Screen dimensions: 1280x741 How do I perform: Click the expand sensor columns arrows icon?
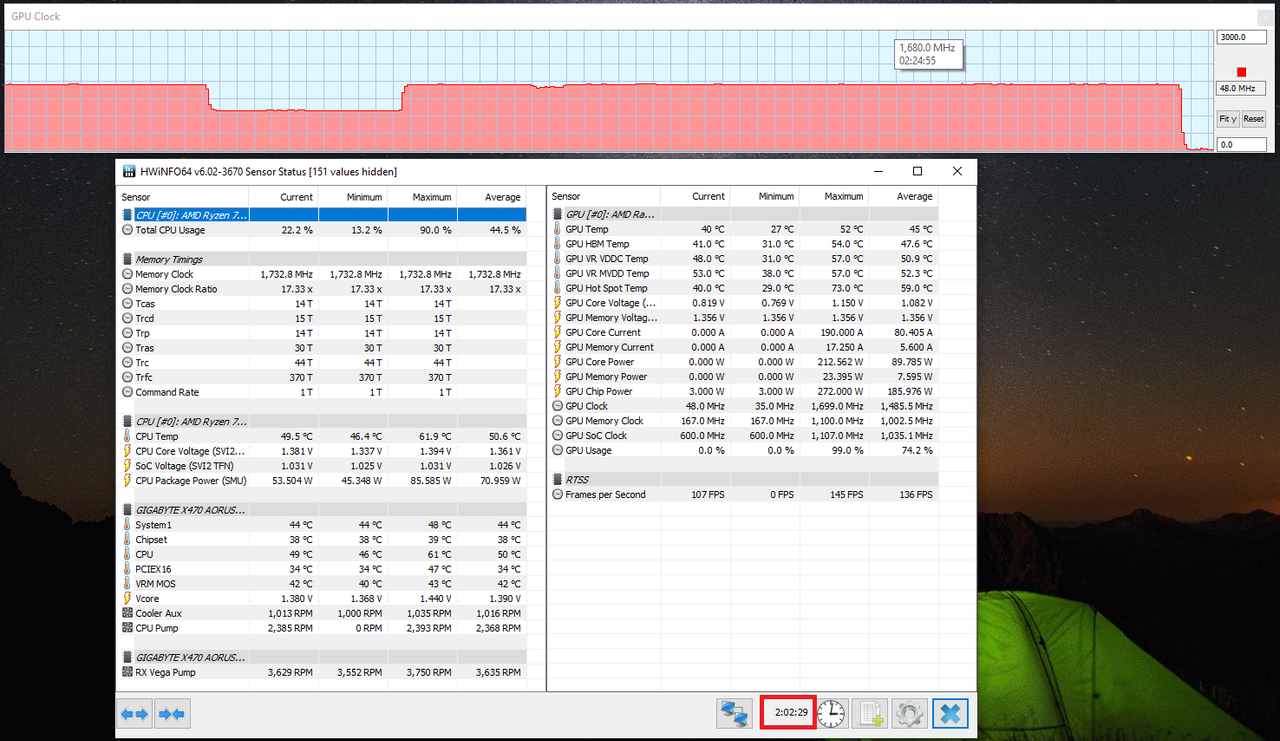point(134,714)
